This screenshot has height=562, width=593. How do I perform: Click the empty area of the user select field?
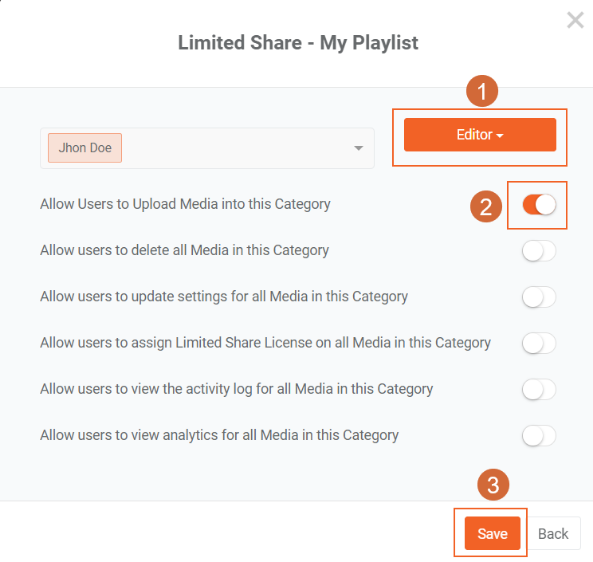click(x=234, y=148)
